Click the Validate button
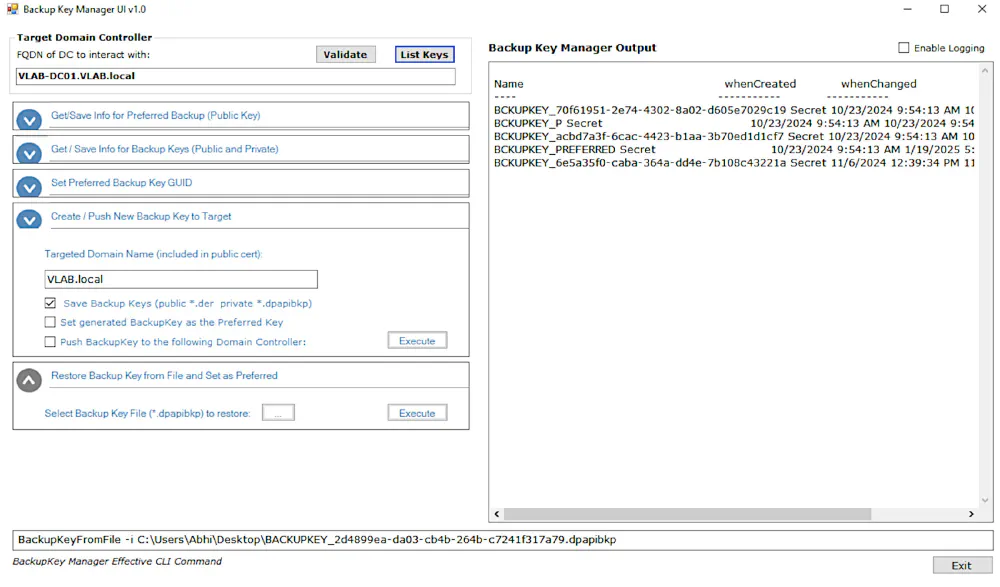 345,54
